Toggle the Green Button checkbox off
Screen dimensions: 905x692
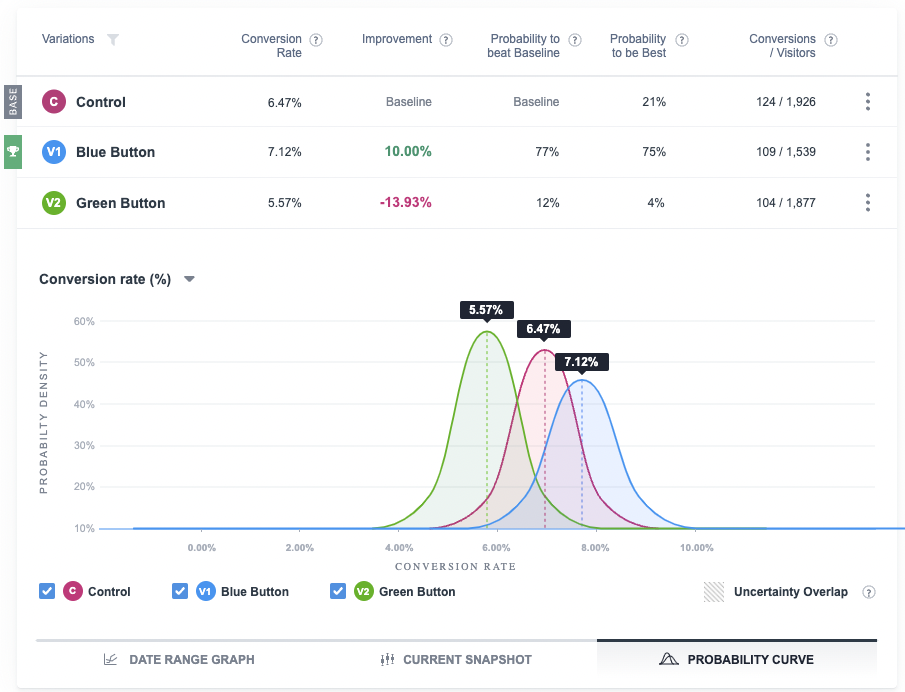coord(337,591)
